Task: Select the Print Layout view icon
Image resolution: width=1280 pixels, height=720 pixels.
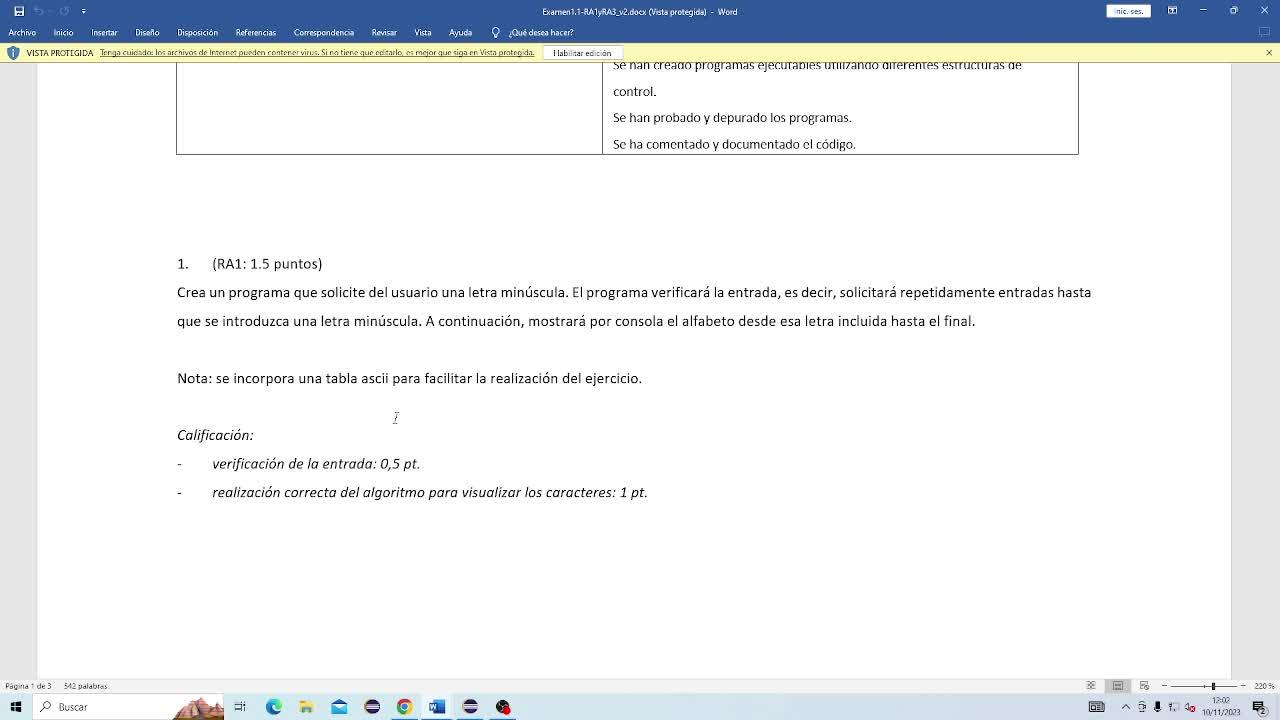Action: click(1118, 686)
